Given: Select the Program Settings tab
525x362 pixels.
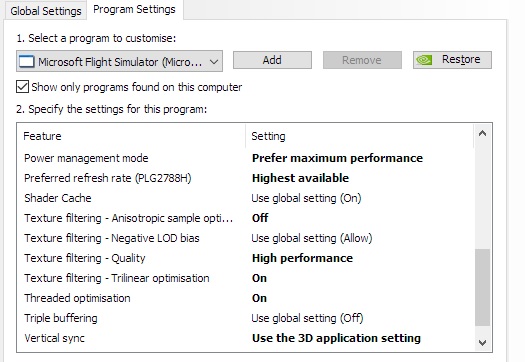Looking at the screenshot, I should 134,9.
